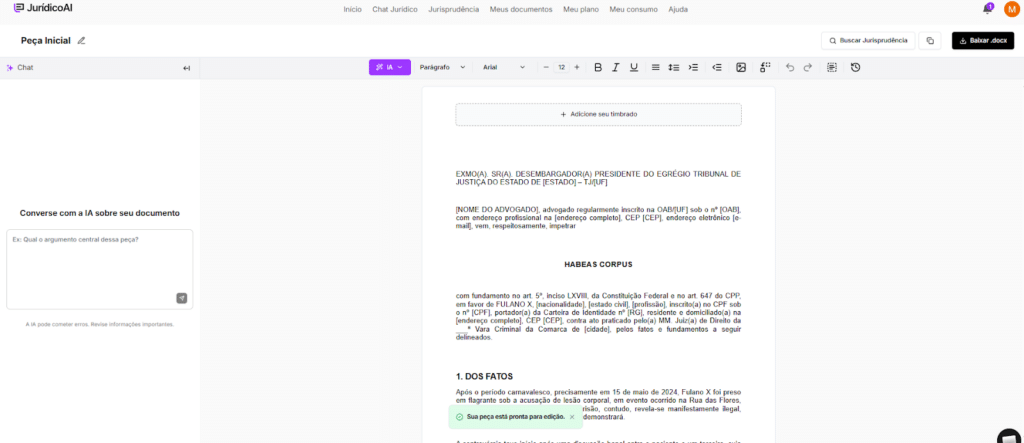Toggle underline text formatting
This screenshot has width=1024, height=443.
click(x=634, y=67)
